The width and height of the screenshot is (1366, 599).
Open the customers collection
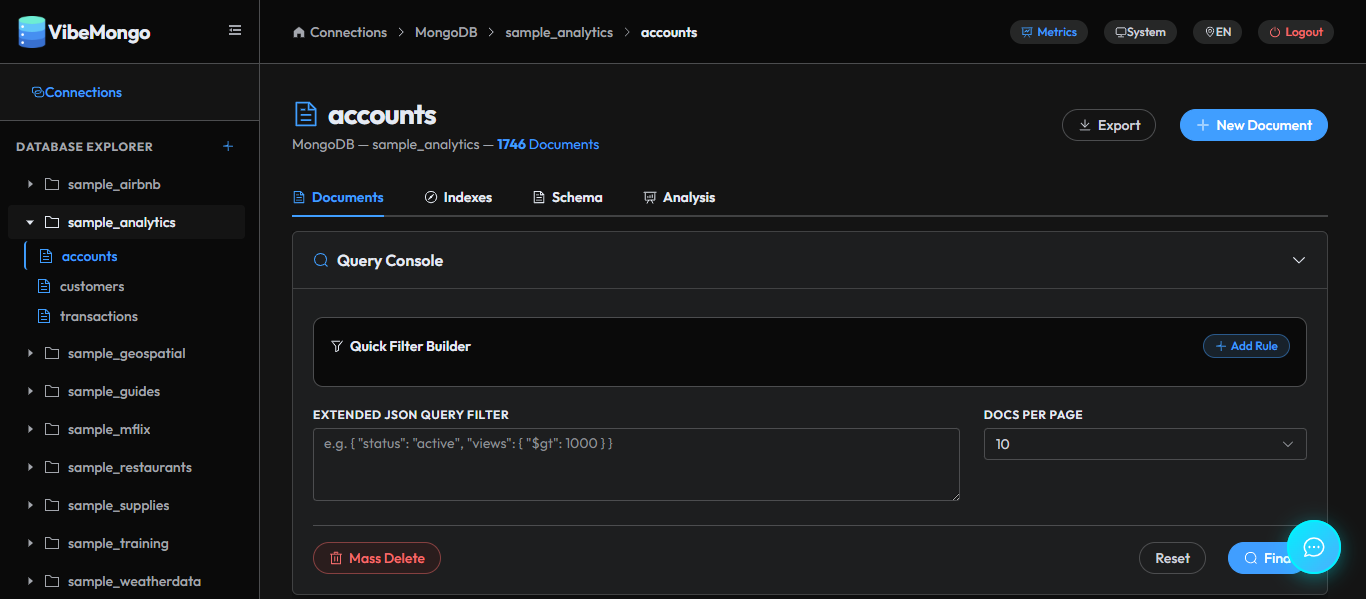92,286
